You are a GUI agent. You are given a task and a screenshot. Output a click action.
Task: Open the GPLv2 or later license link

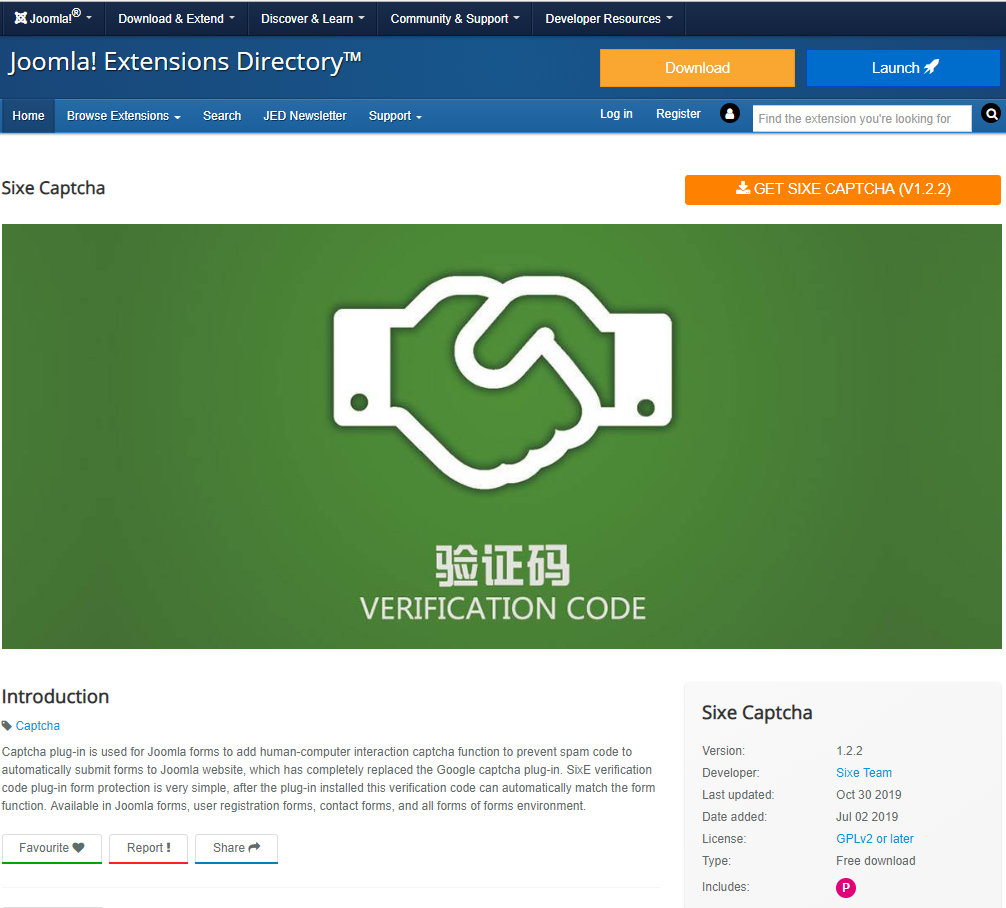click(x=874, y=839)
